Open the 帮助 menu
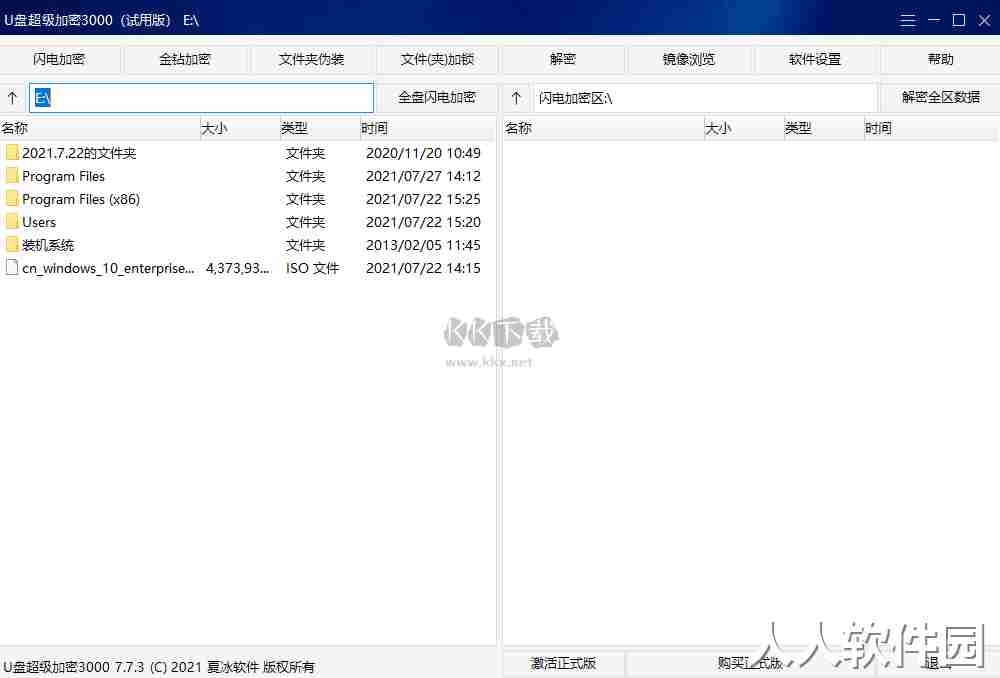The height and width of the screenshot is (678, 1000). point(940,59)
